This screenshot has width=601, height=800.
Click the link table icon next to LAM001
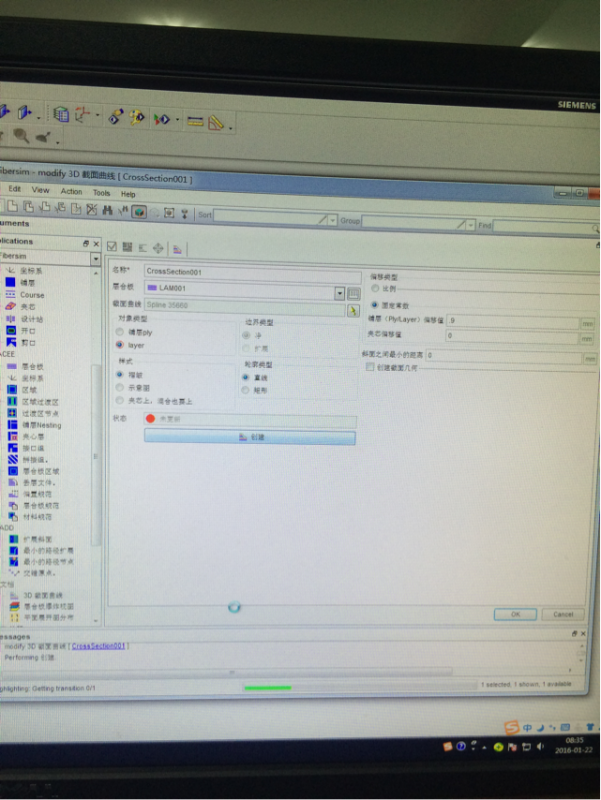click(x=353, y=293)
